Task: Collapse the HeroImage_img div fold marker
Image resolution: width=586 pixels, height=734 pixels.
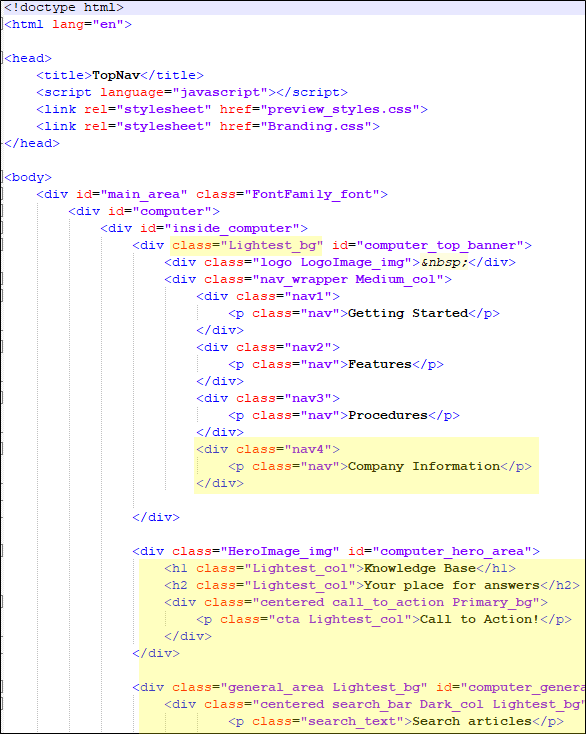Action: (x=2, y=551)
